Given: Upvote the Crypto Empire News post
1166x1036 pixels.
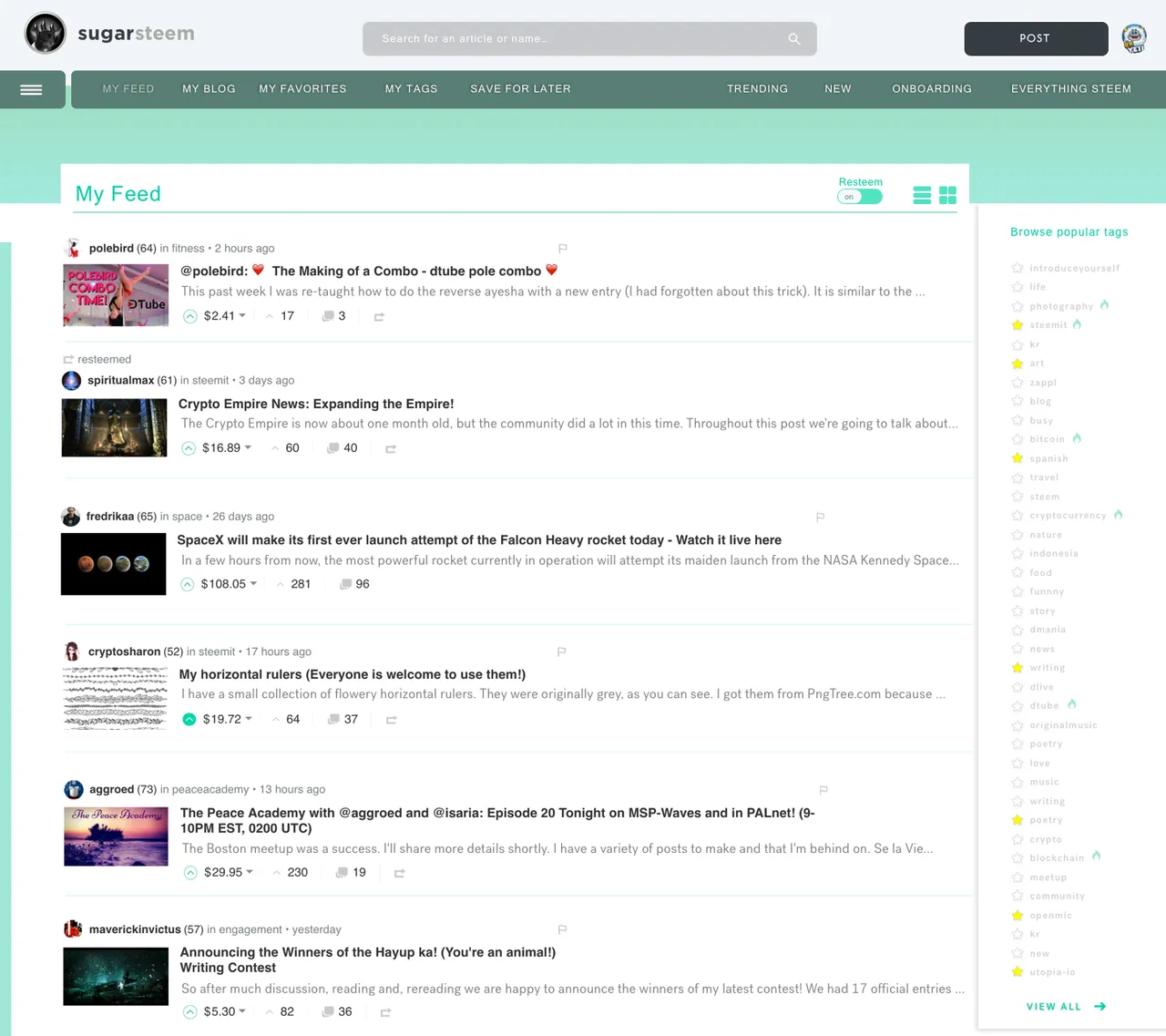Looking at the screenshot, I should coord(189,448).
